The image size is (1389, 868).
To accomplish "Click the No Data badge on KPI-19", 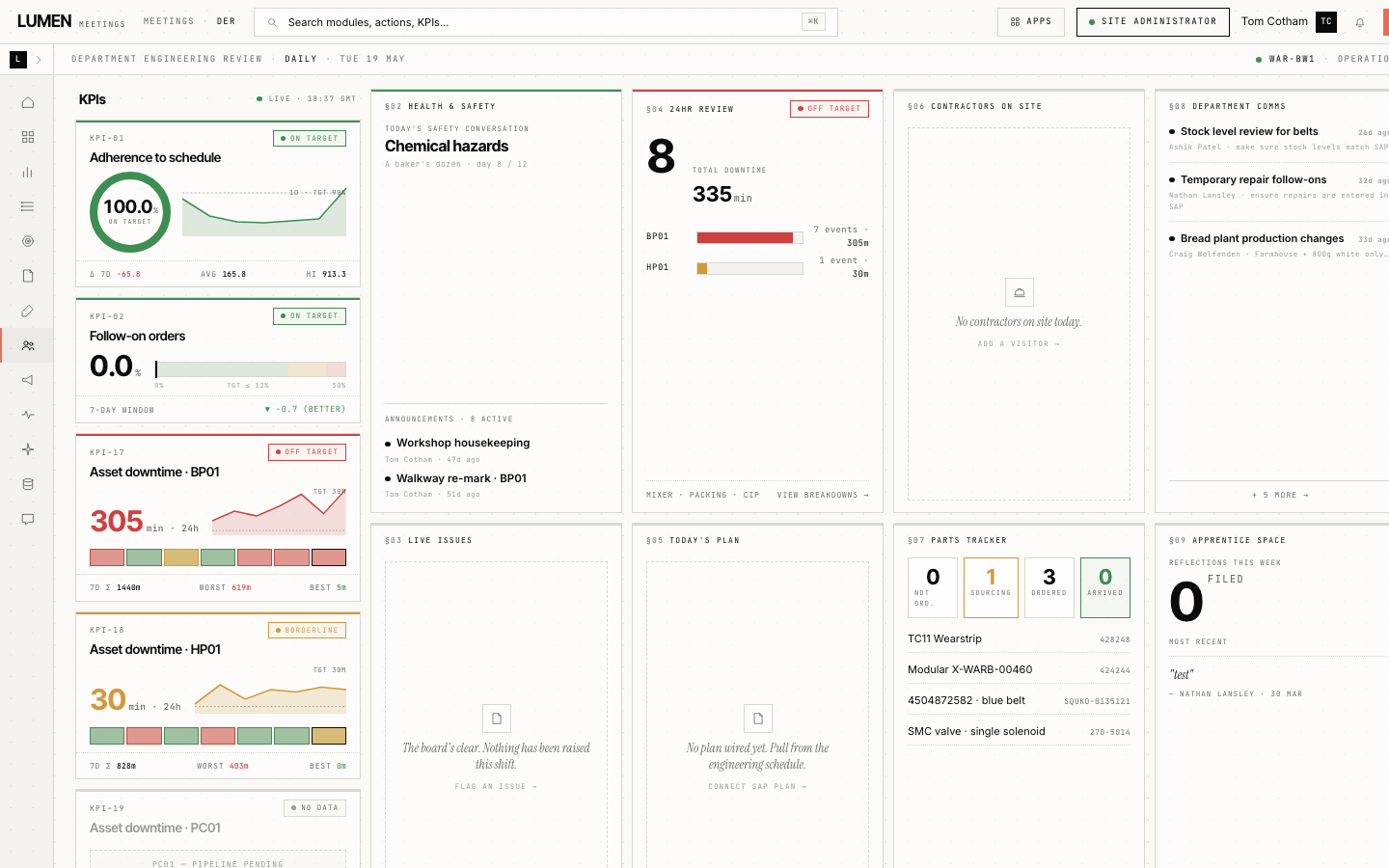I will click(x=314, y=807).
